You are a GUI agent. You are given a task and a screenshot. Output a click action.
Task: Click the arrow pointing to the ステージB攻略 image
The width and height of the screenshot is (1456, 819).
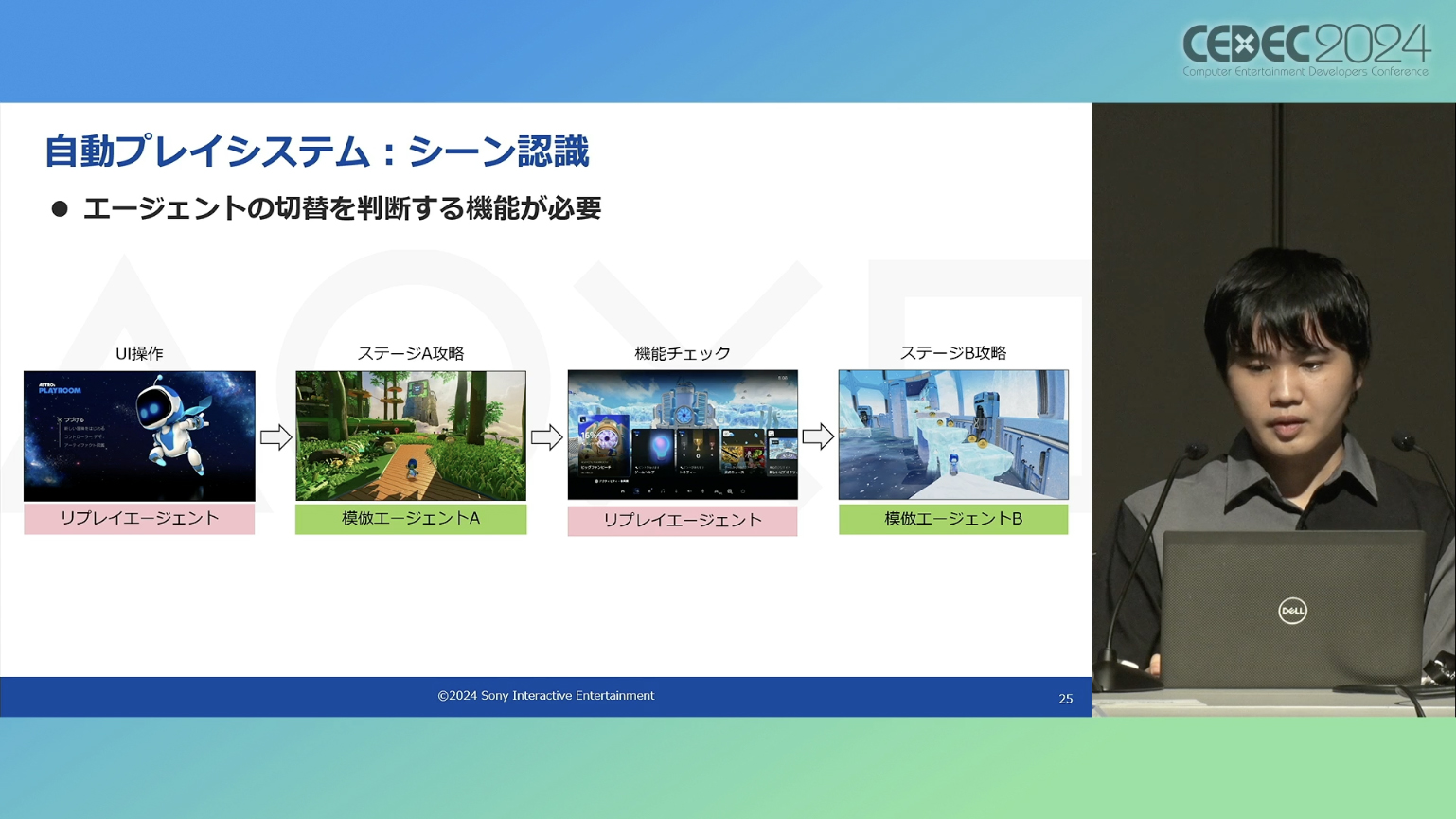(818, 436)
